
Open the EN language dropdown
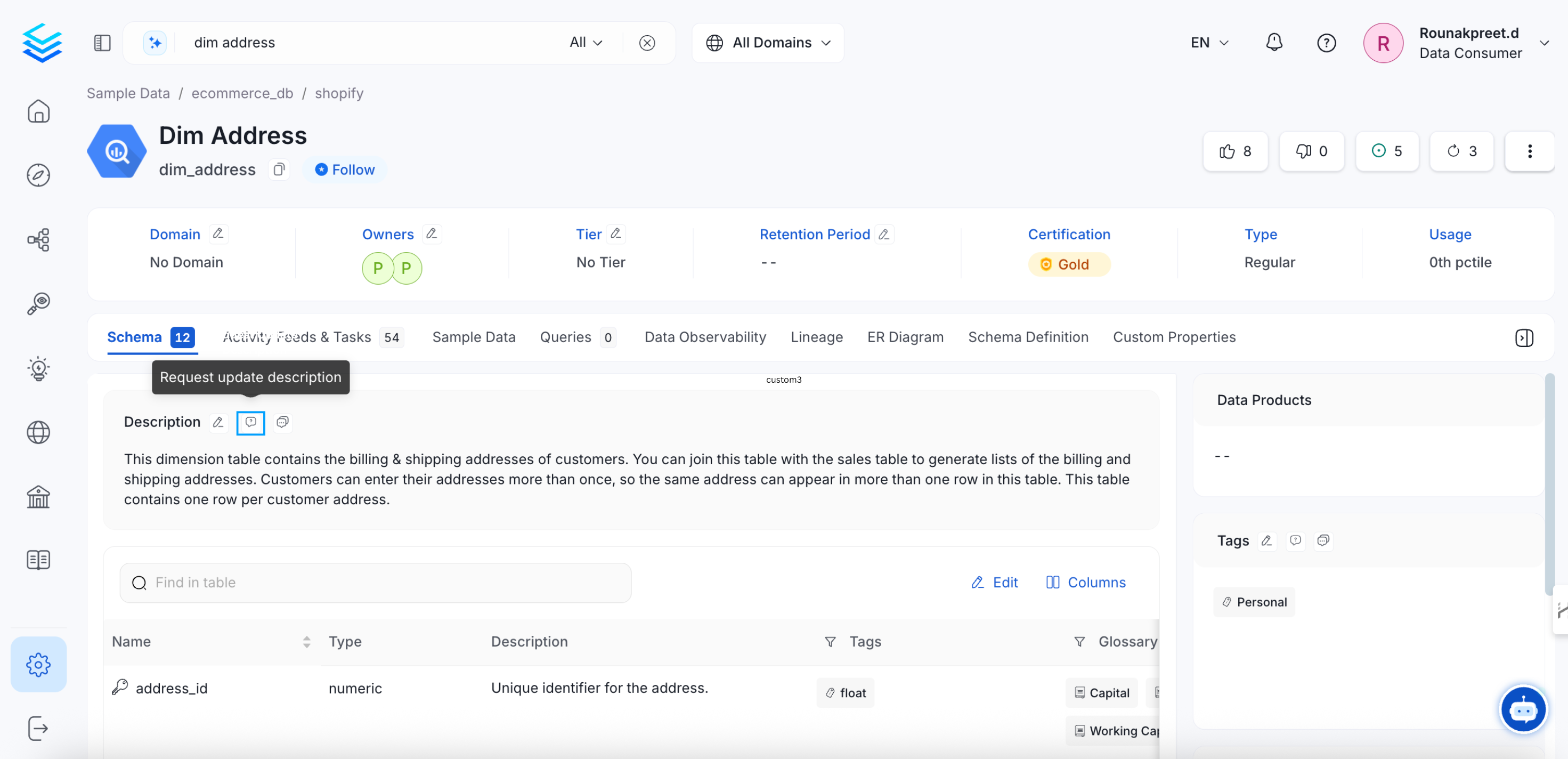pos(1209,43)
